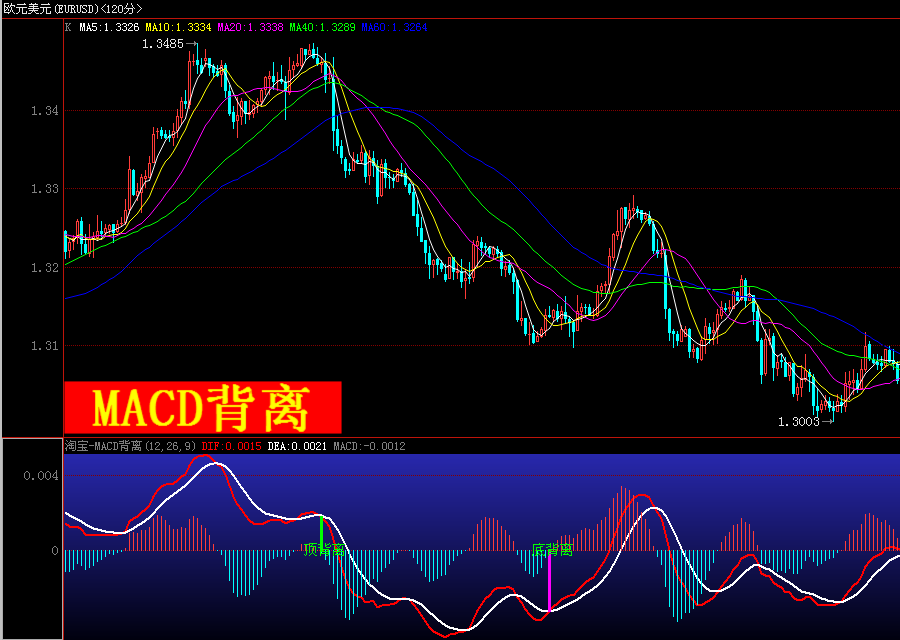
Task: Select the green MA40:1.3289 label
Action: 323,27
